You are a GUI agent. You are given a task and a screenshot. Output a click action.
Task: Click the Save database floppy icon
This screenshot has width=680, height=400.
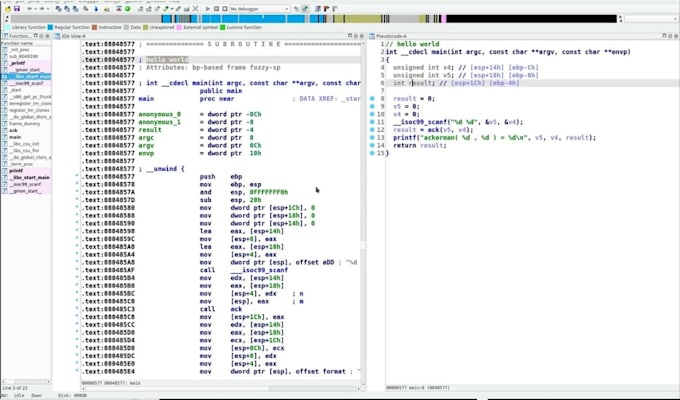17,9
